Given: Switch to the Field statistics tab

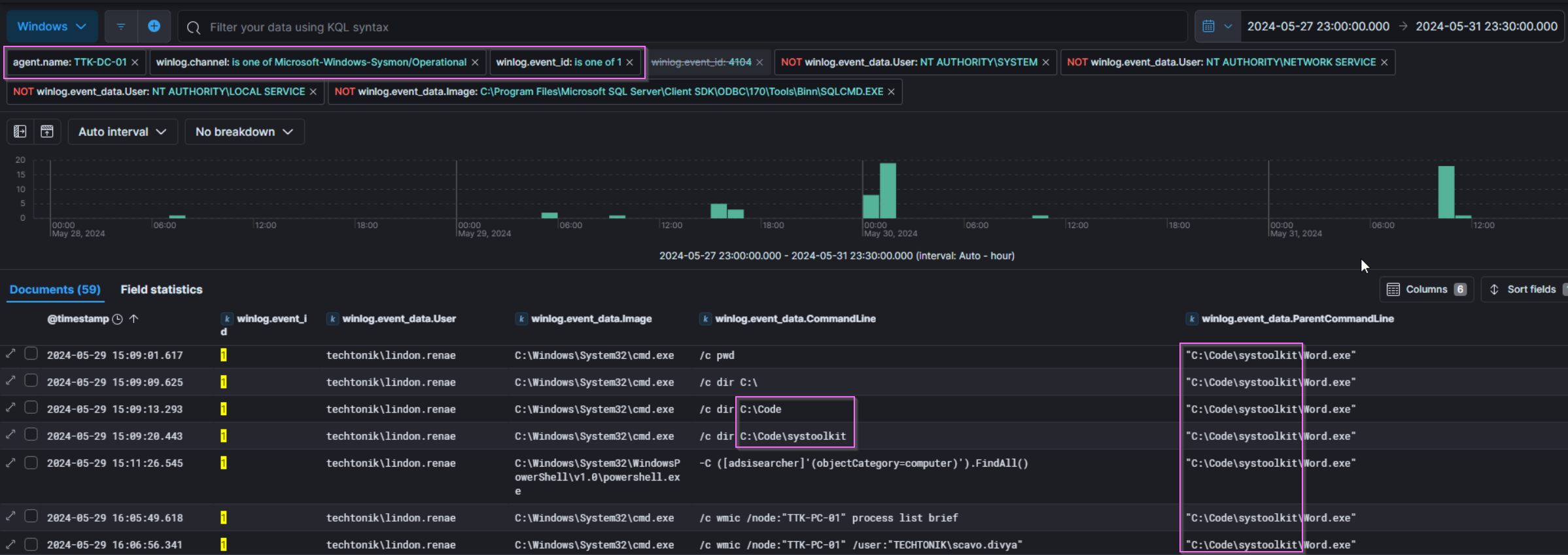Looking at the screenshot, I should [162, 290].
